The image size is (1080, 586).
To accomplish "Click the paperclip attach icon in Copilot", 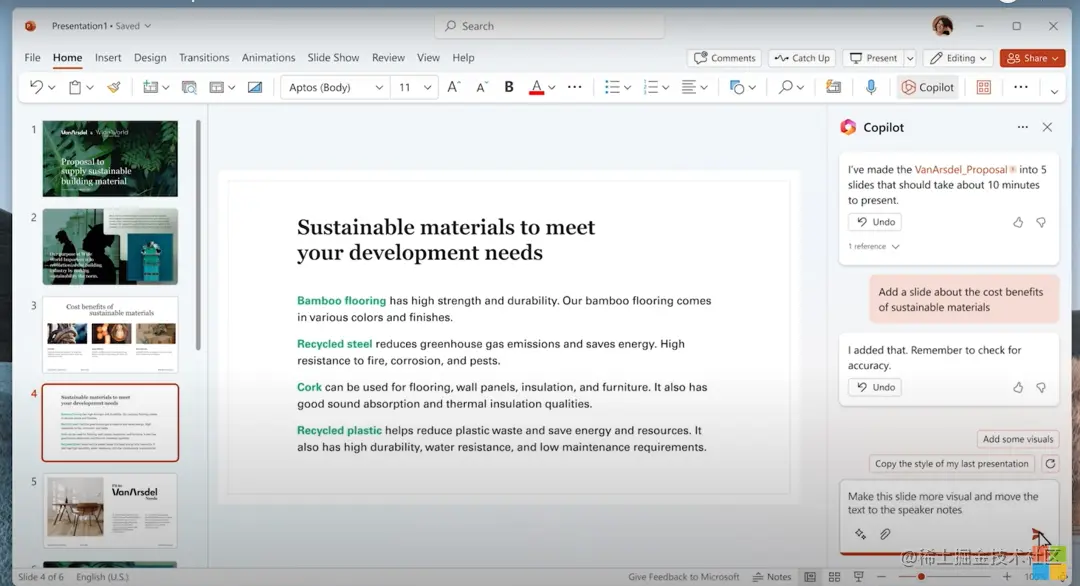I will point(885,534).
